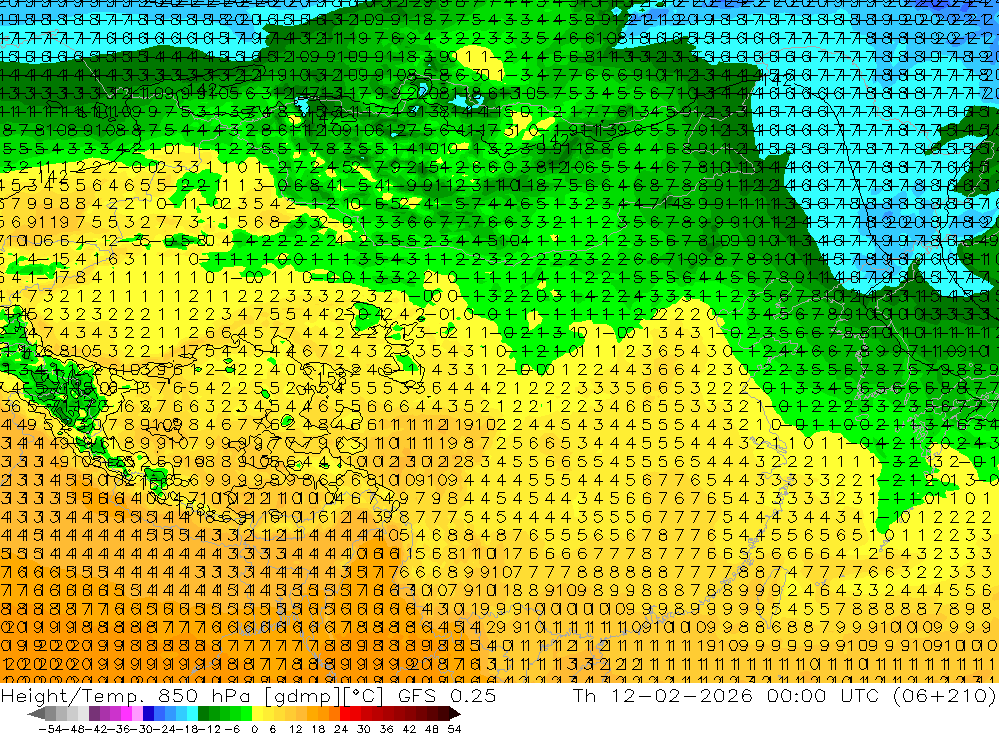Click the "54" maximum legend scale value
Screen dimensions: 1000x733
[x=454, y=729]
